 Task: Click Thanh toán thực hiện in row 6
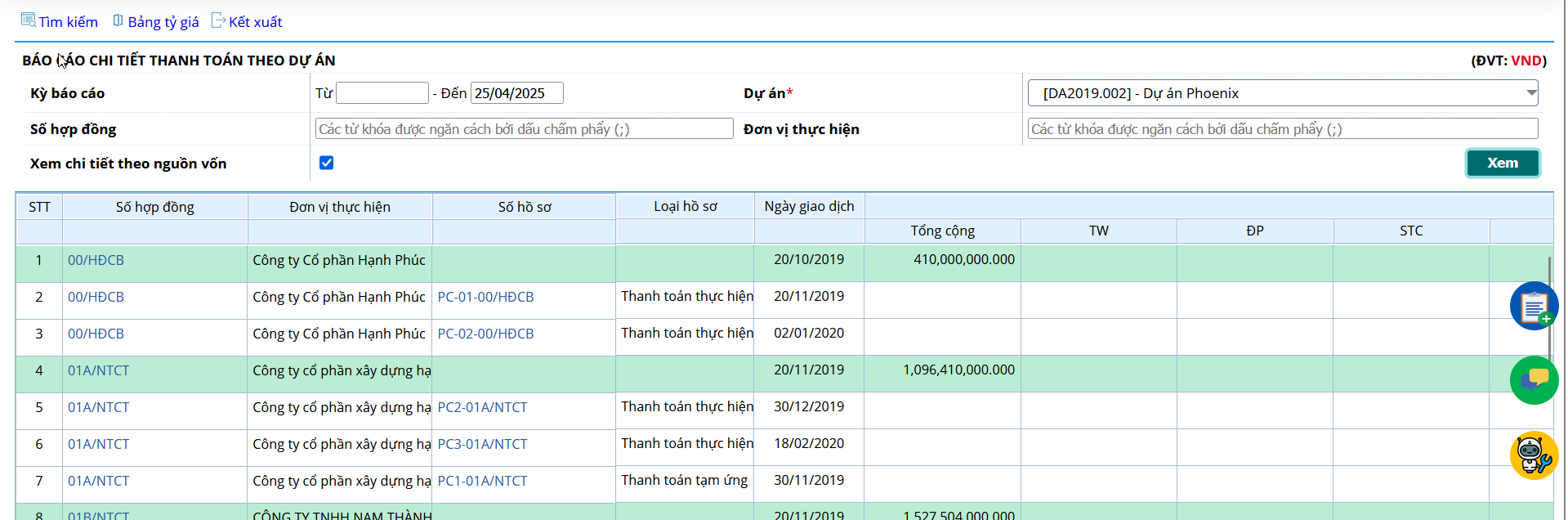pos(687,443)
